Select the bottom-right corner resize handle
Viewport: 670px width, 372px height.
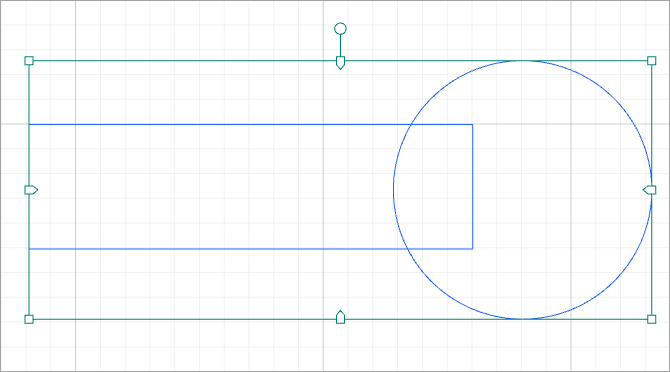click(652, 319)
